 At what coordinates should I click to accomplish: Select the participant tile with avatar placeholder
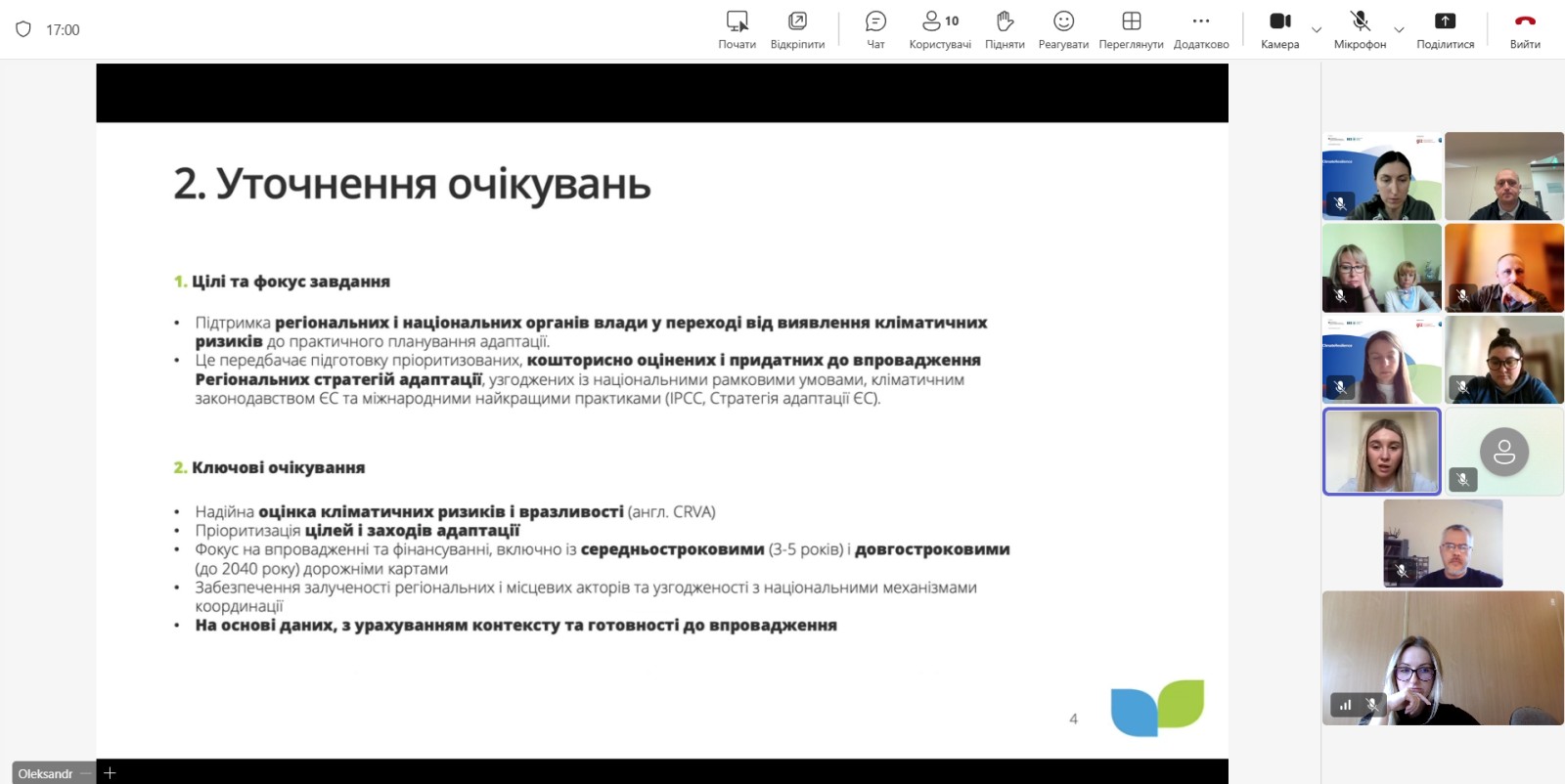1504,452
